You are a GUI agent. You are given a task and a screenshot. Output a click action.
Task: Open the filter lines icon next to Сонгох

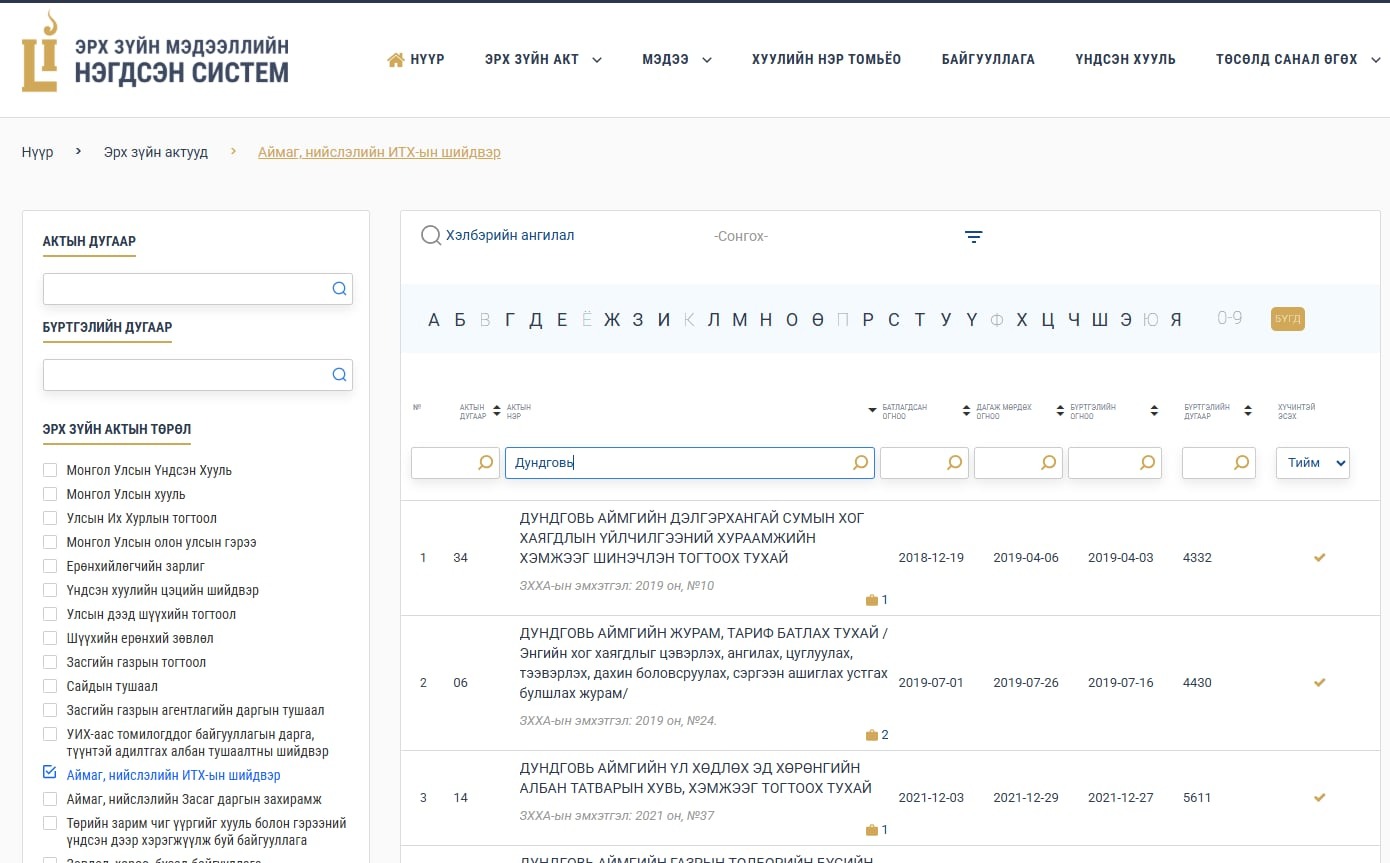973,237
